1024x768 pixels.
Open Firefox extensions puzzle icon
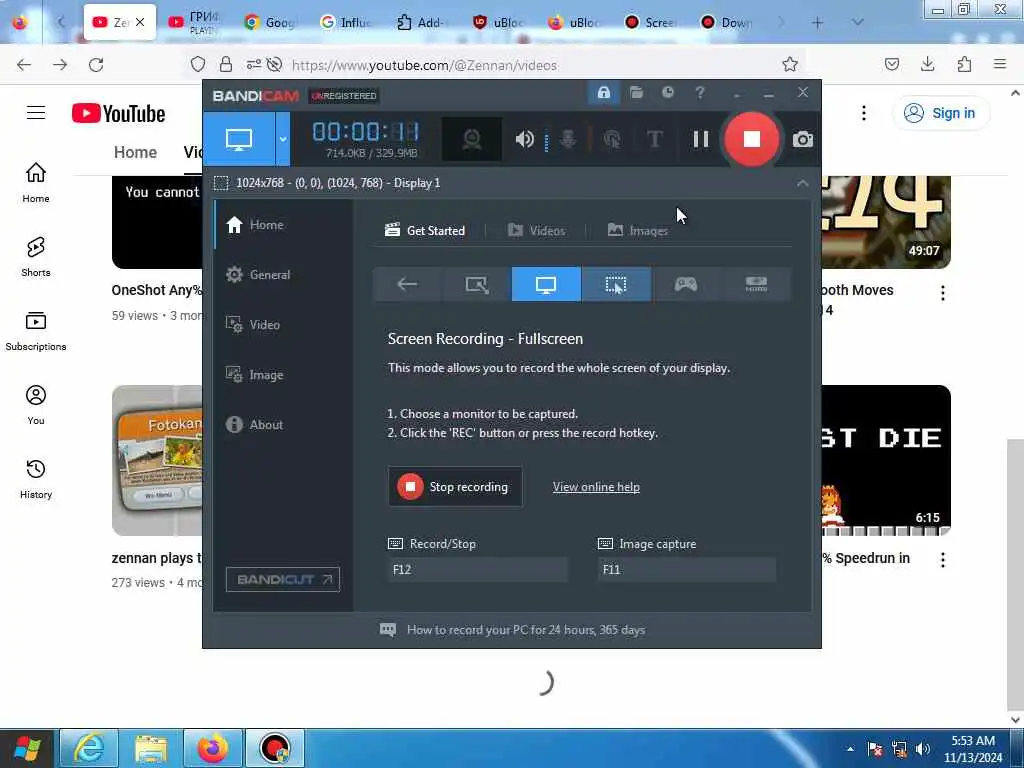coord(964,64)
